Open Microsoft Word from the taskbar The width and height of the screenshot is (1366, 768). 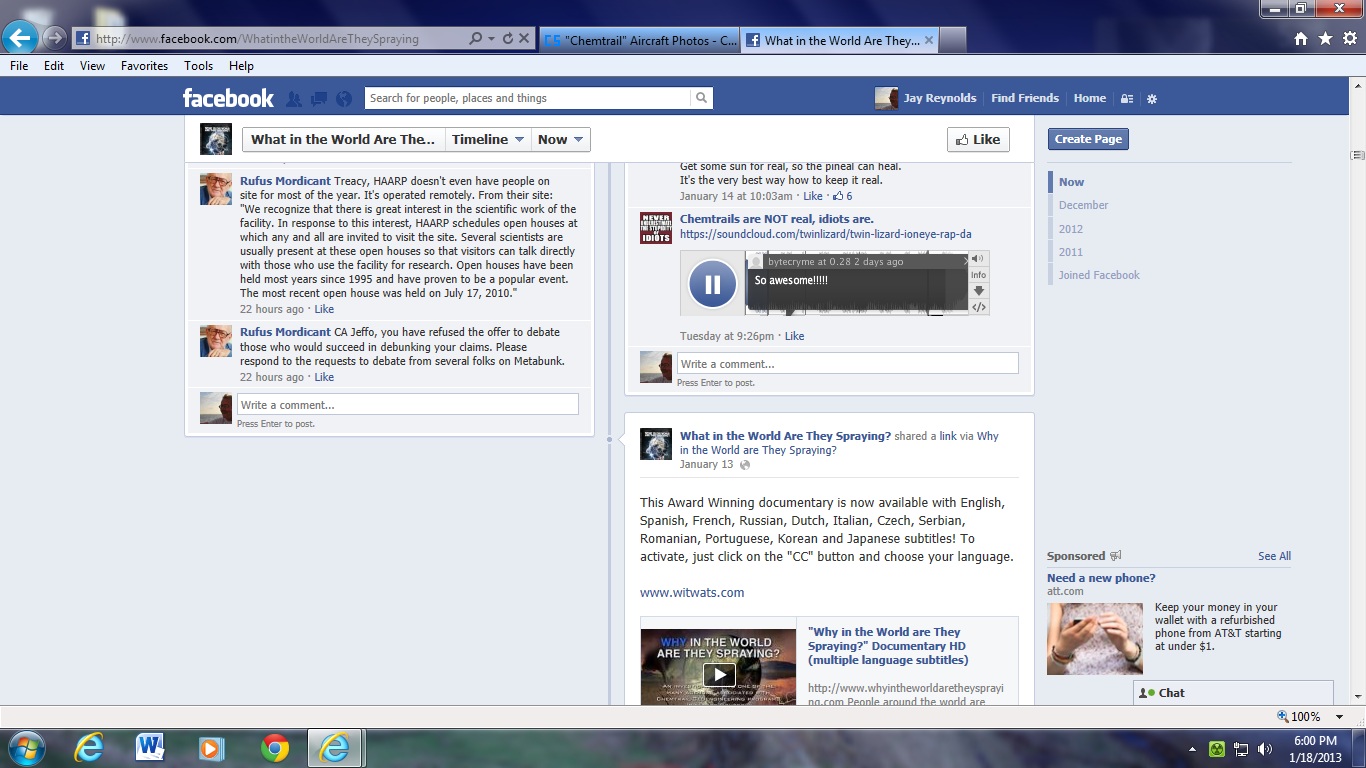(150, 748)
